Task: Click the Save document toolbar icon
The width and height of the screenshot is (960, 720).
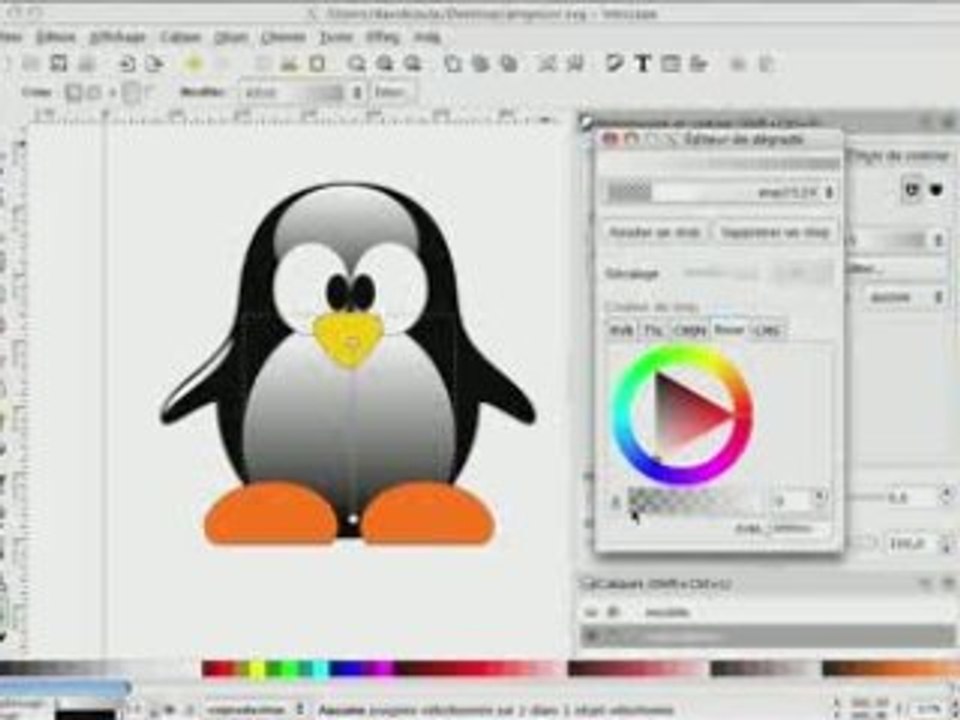Action: point(58,64)
